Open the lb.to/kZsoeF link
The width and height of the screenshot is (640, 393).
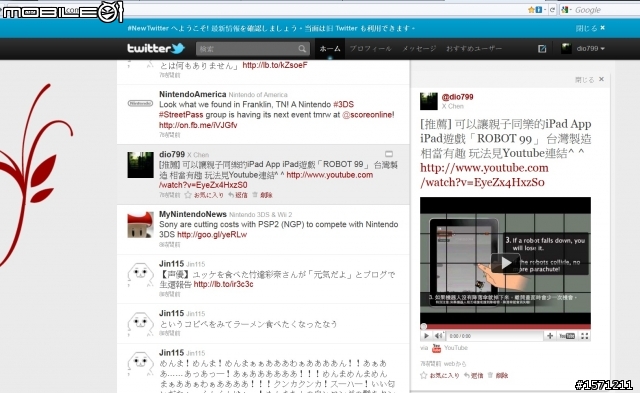coord(275,65)
